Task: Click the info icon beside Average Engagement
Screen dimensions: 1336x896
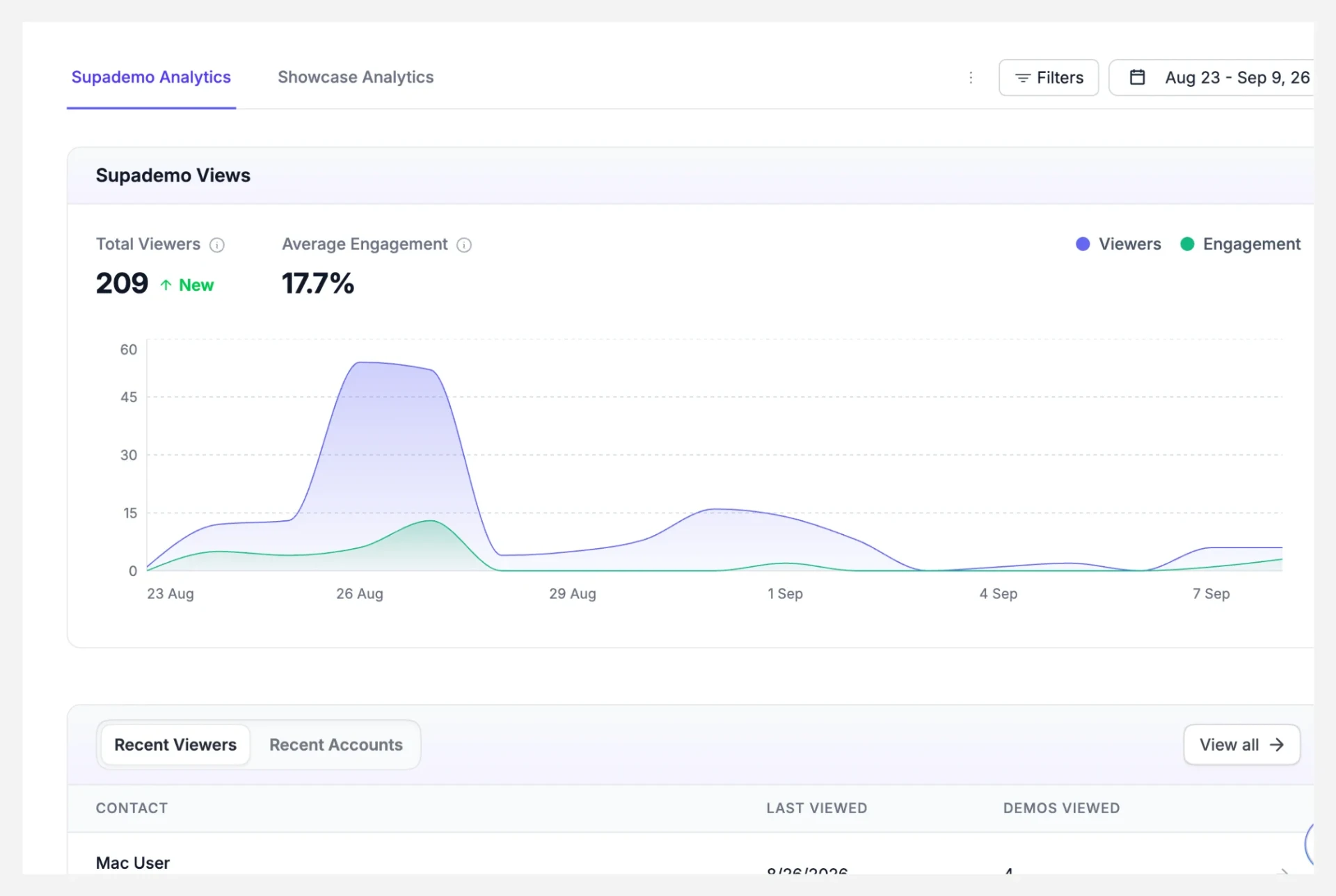Action: pyautogui.click(x=464, y=245)
